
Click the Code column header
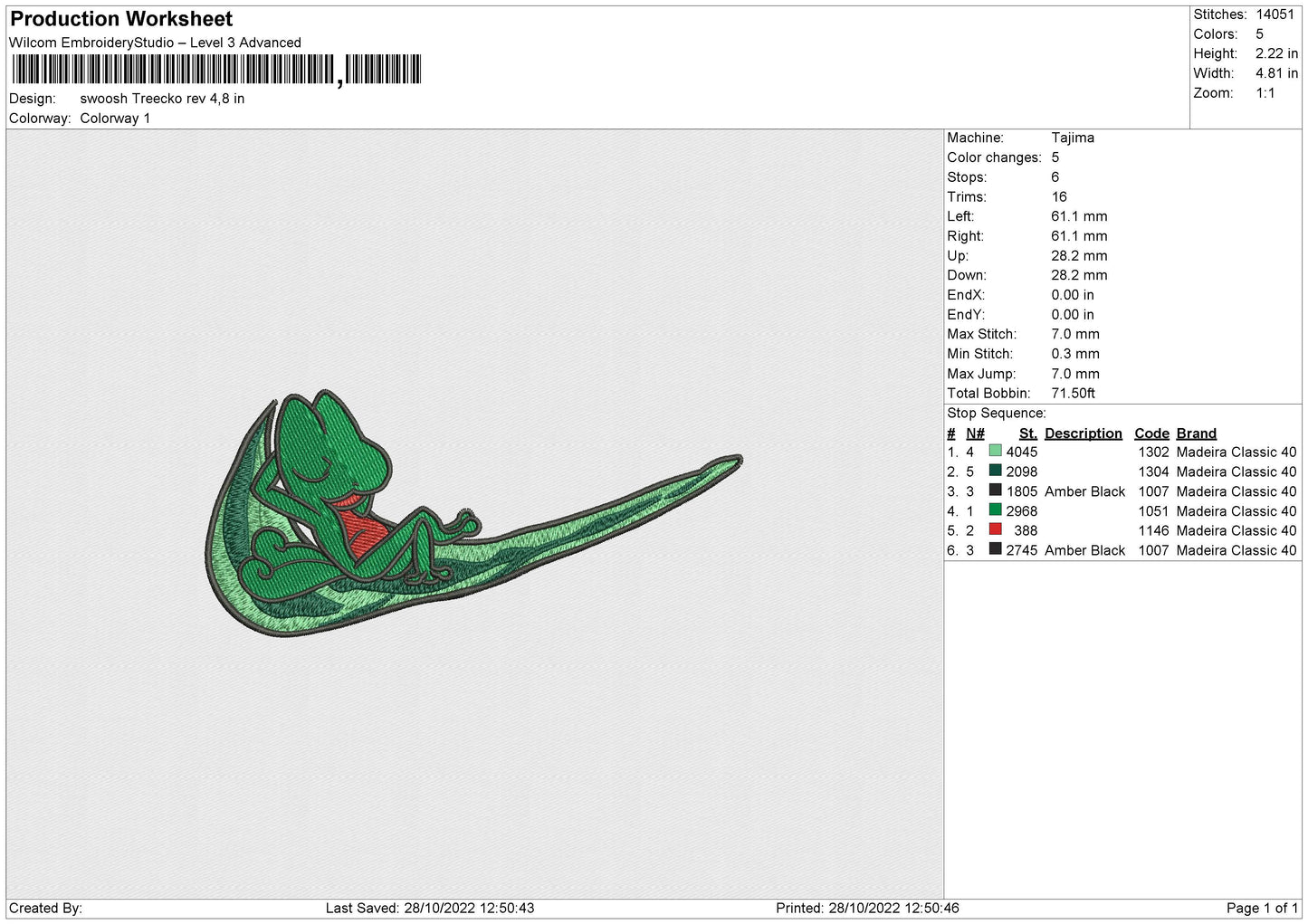tap(1151, 433)
